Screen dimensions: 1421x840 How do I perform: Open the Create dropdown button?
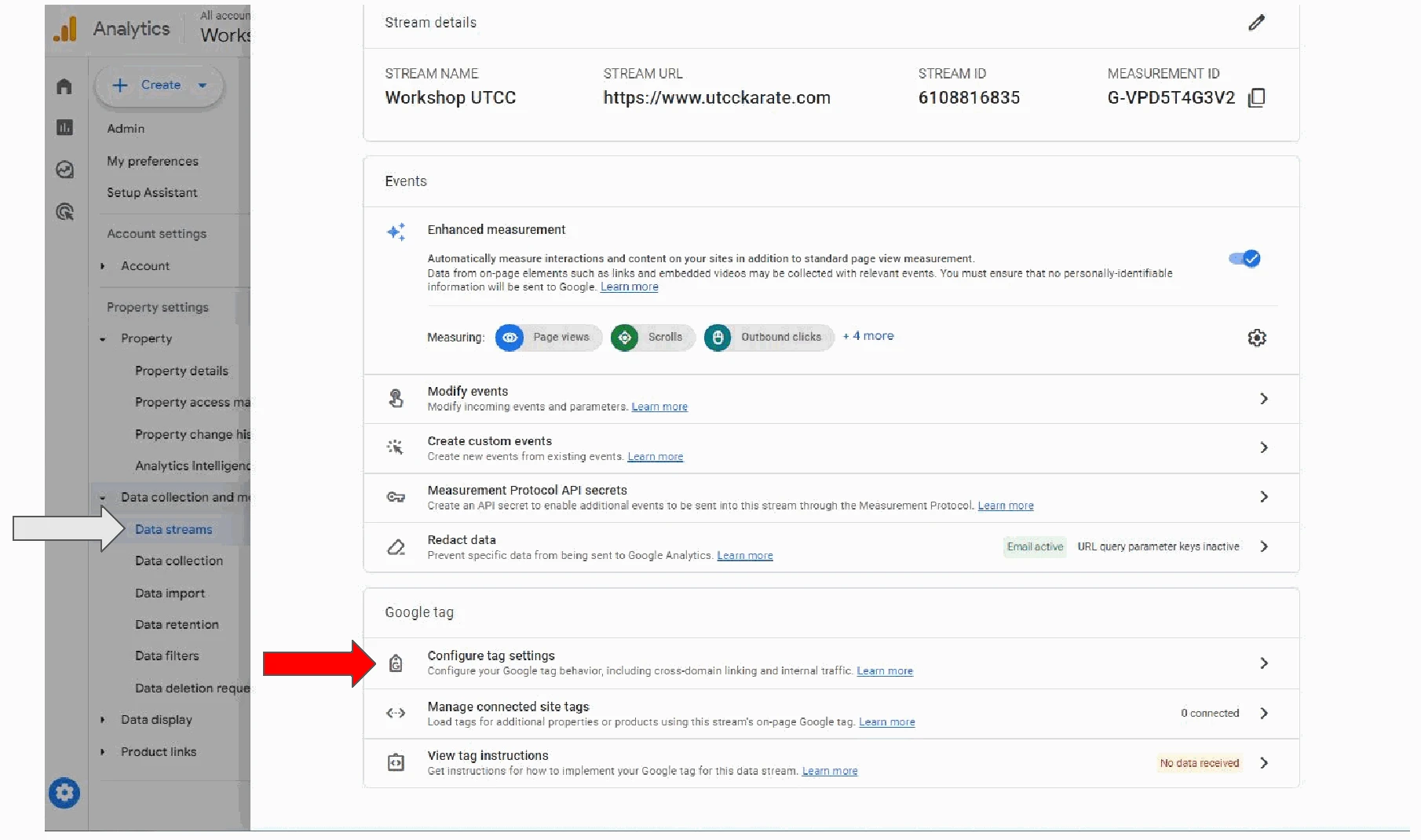point(159,85)
